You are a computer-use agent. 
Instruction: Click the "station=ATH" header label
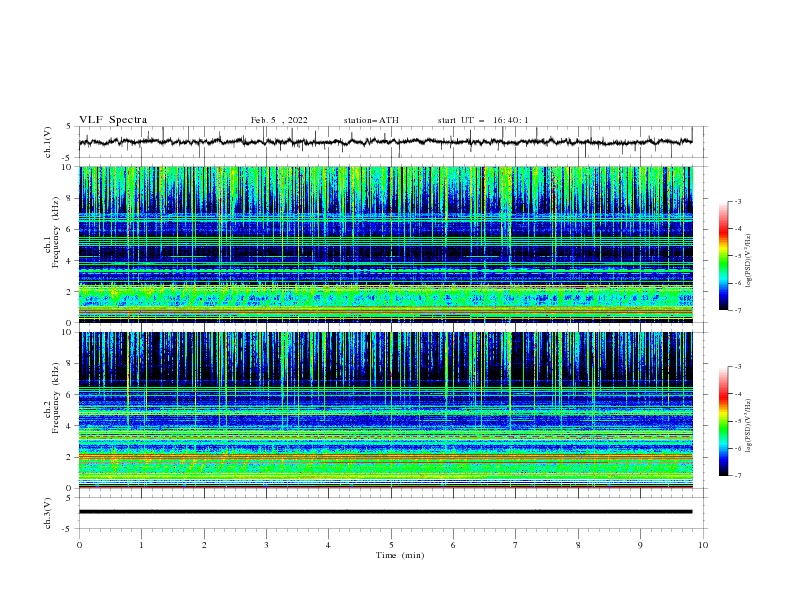click(x=371, y=120)
